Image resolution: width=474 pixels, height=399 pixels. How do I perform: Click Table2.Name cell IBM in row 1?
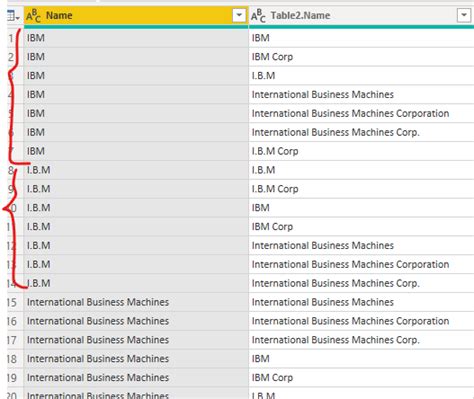click(361, 38)
